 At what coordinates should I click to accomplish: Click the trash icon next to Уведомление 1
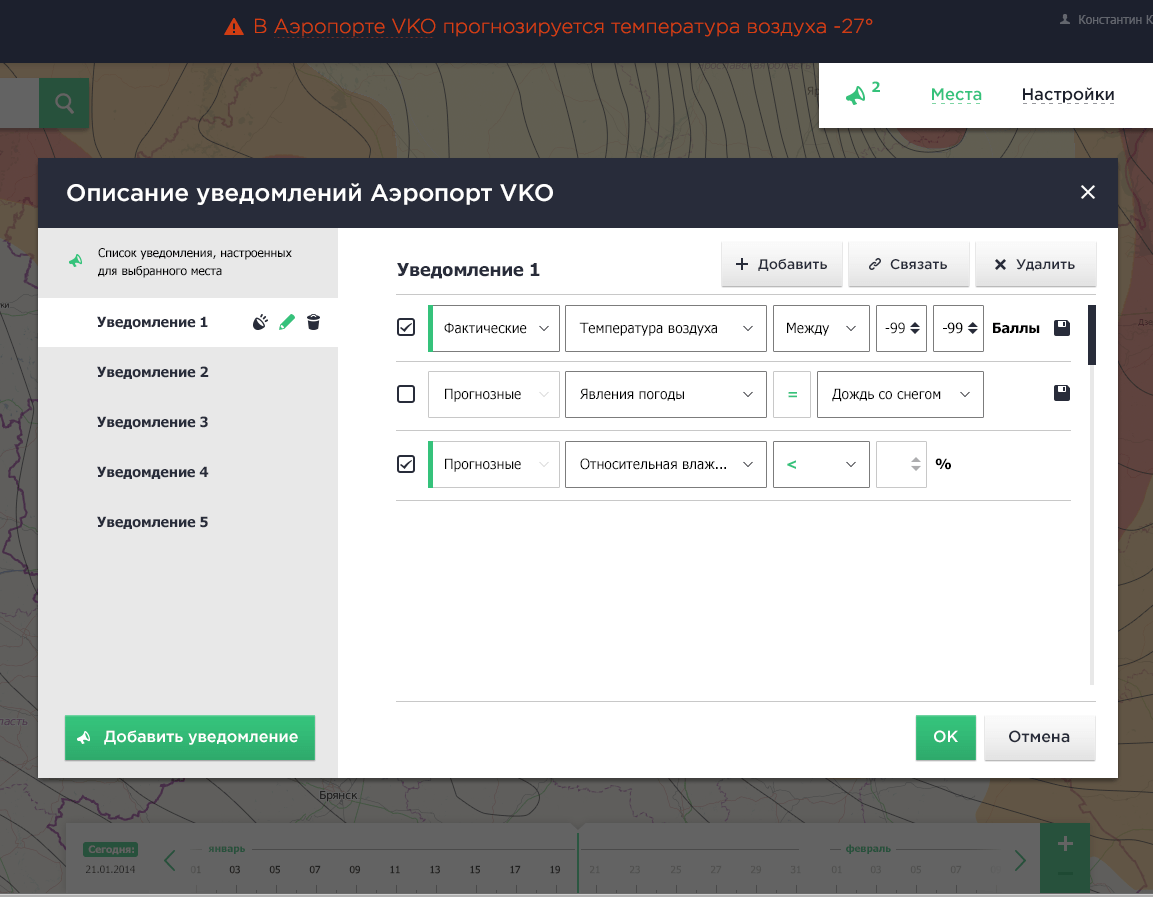pyautogui.click(x=313, y=322)
